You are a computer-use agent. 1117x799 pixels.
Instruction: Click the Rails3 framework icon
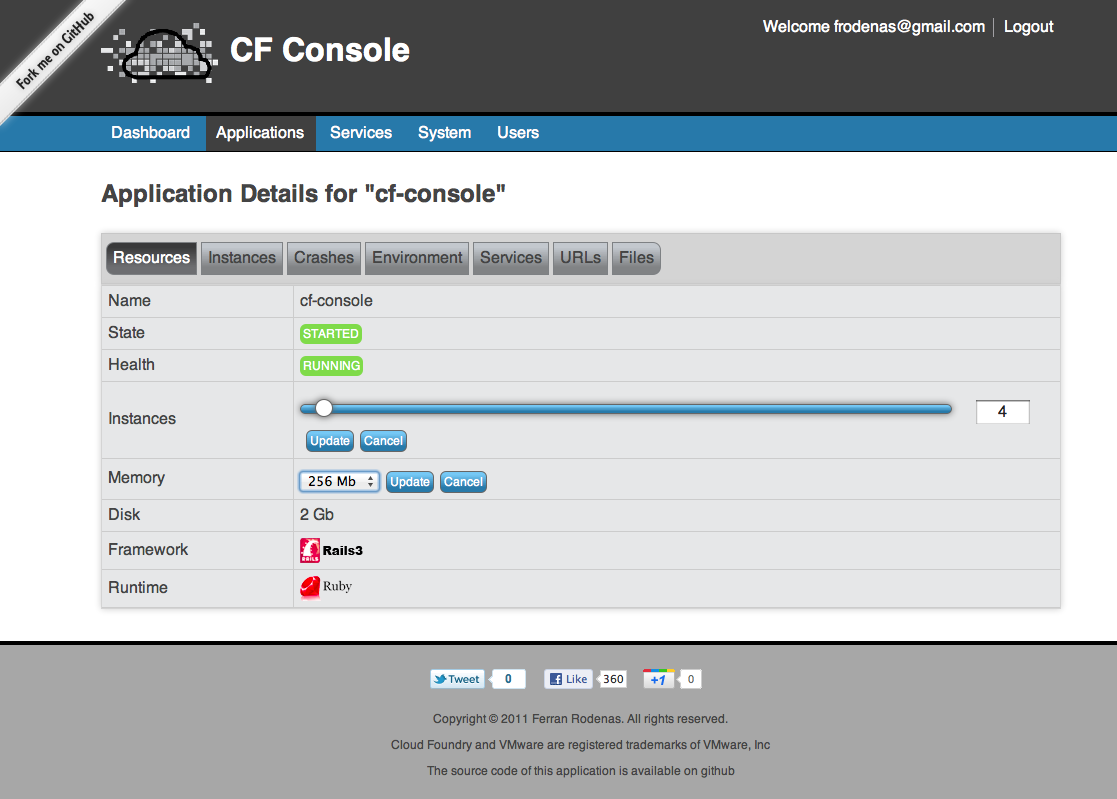coord(310,550)
